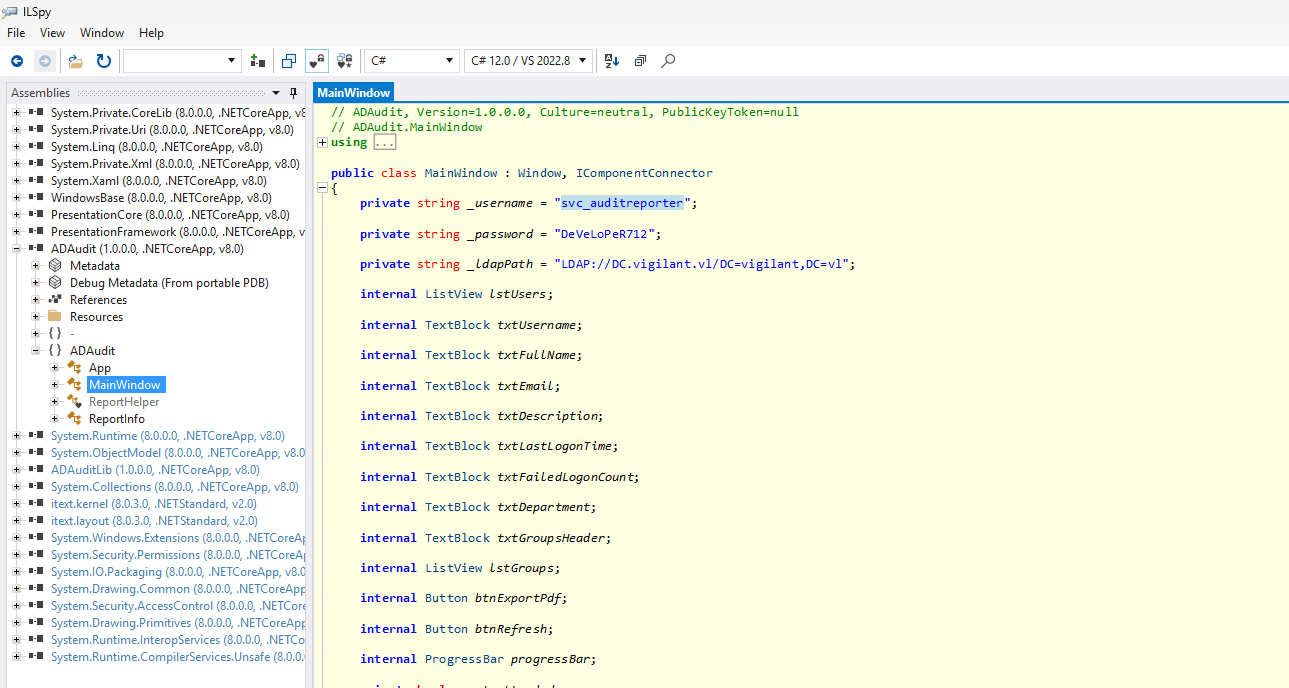Expand the collapsed using block

tap(322, 143)
